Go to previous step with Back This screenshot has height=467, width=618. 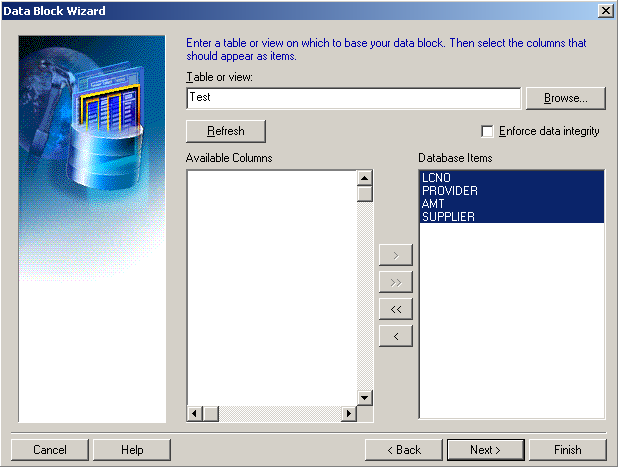pos(404,450)
